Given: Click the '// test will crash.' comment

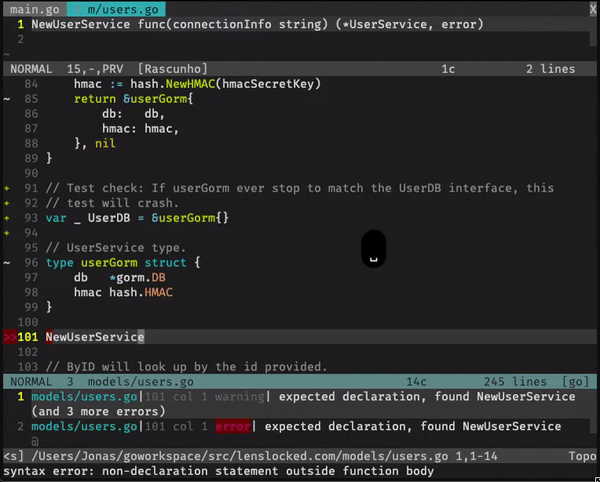Looking at the screenshot, I should click(x=112, y=203).
